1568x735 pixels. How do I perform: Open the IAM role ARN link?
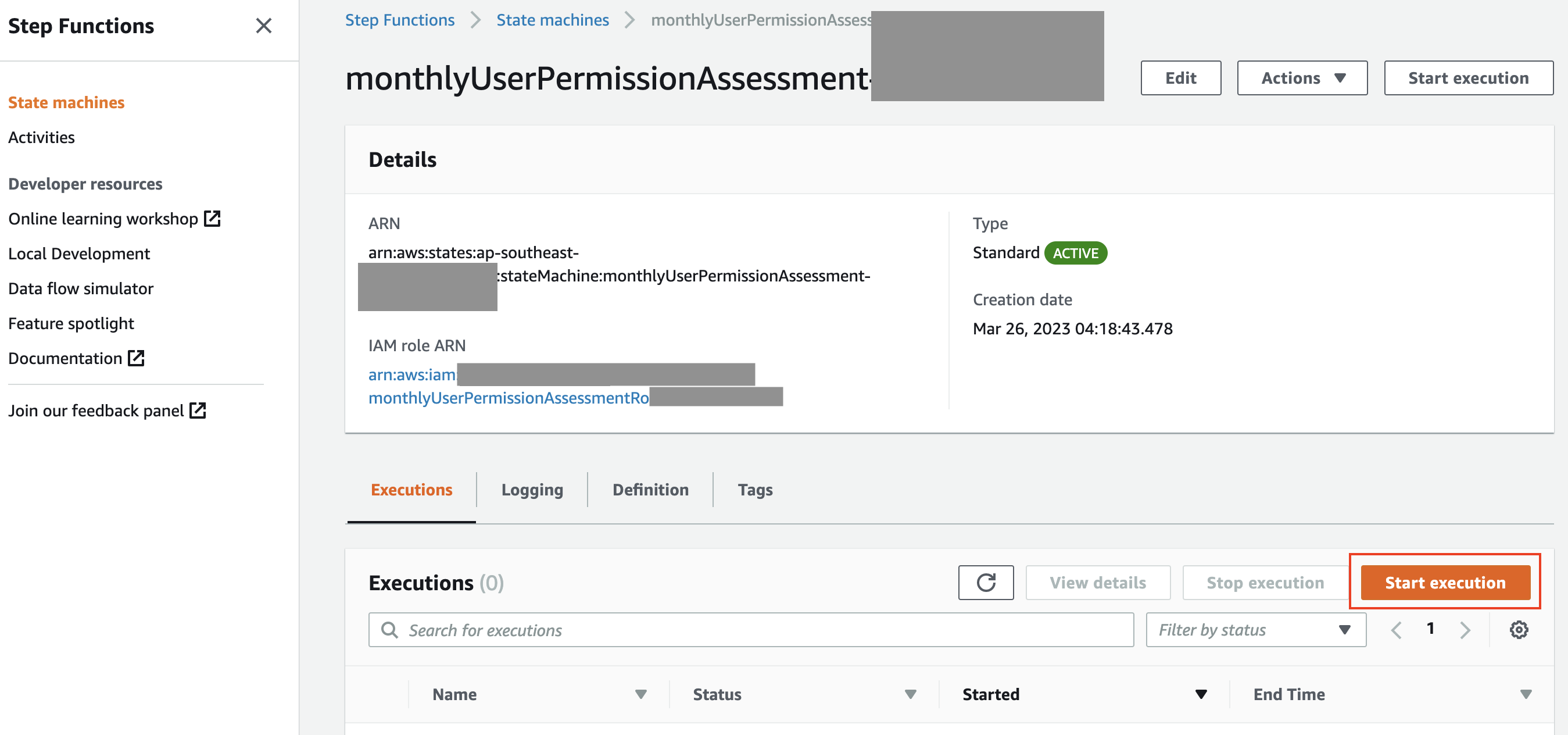tap(507, 397)
